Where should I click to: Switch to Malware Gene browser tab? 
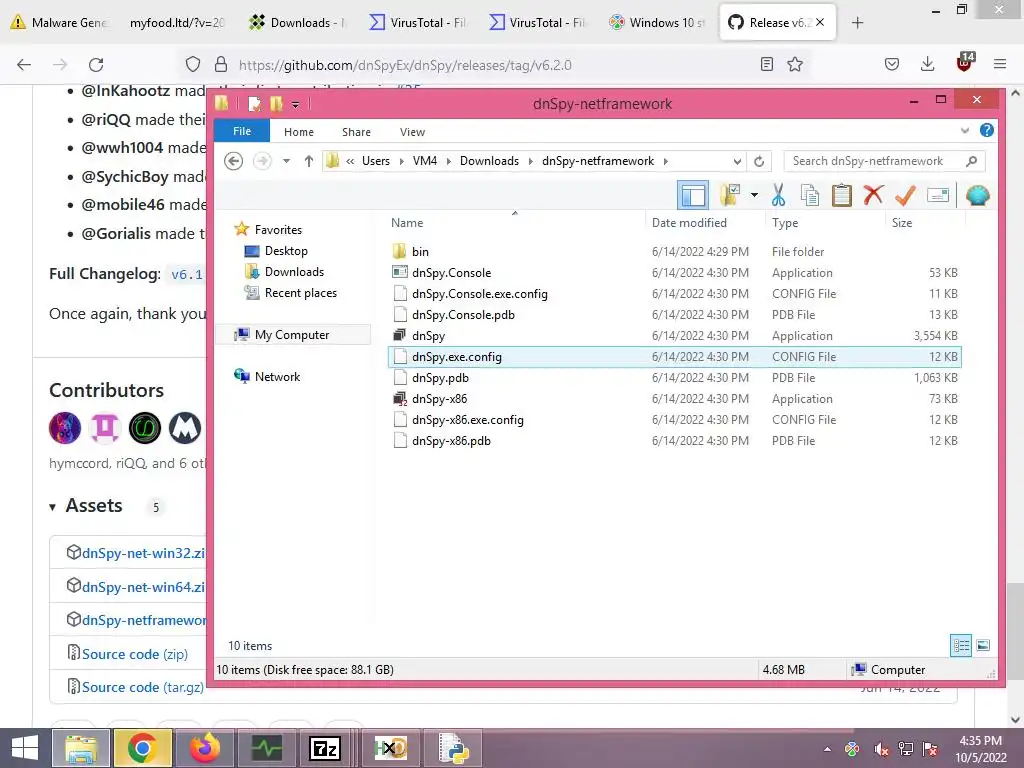pyautogui.click(x=60, y=22)
